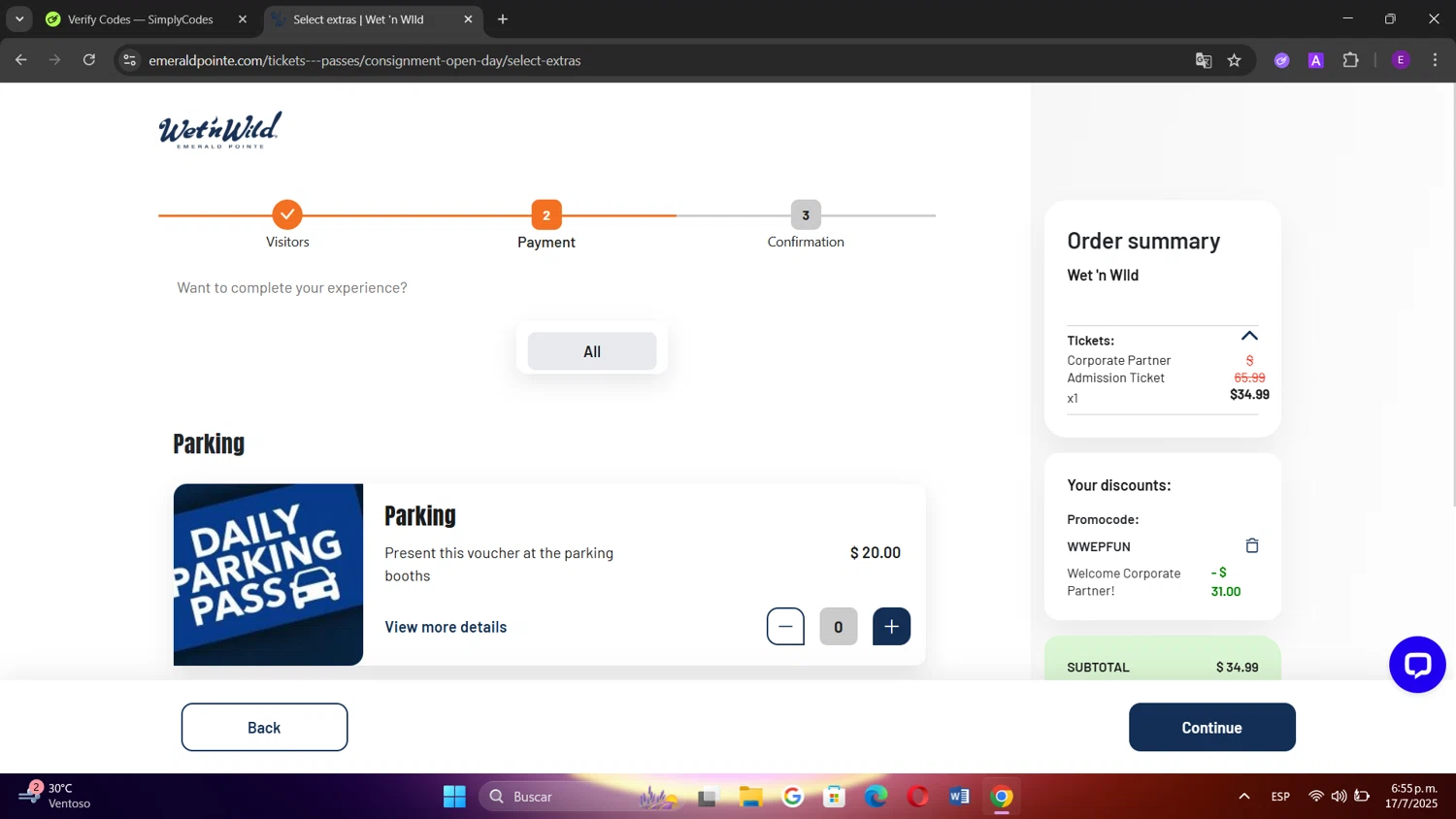Select the All category filter
The width and height of the screenshot is (1456, 819).
coord(592,351)
